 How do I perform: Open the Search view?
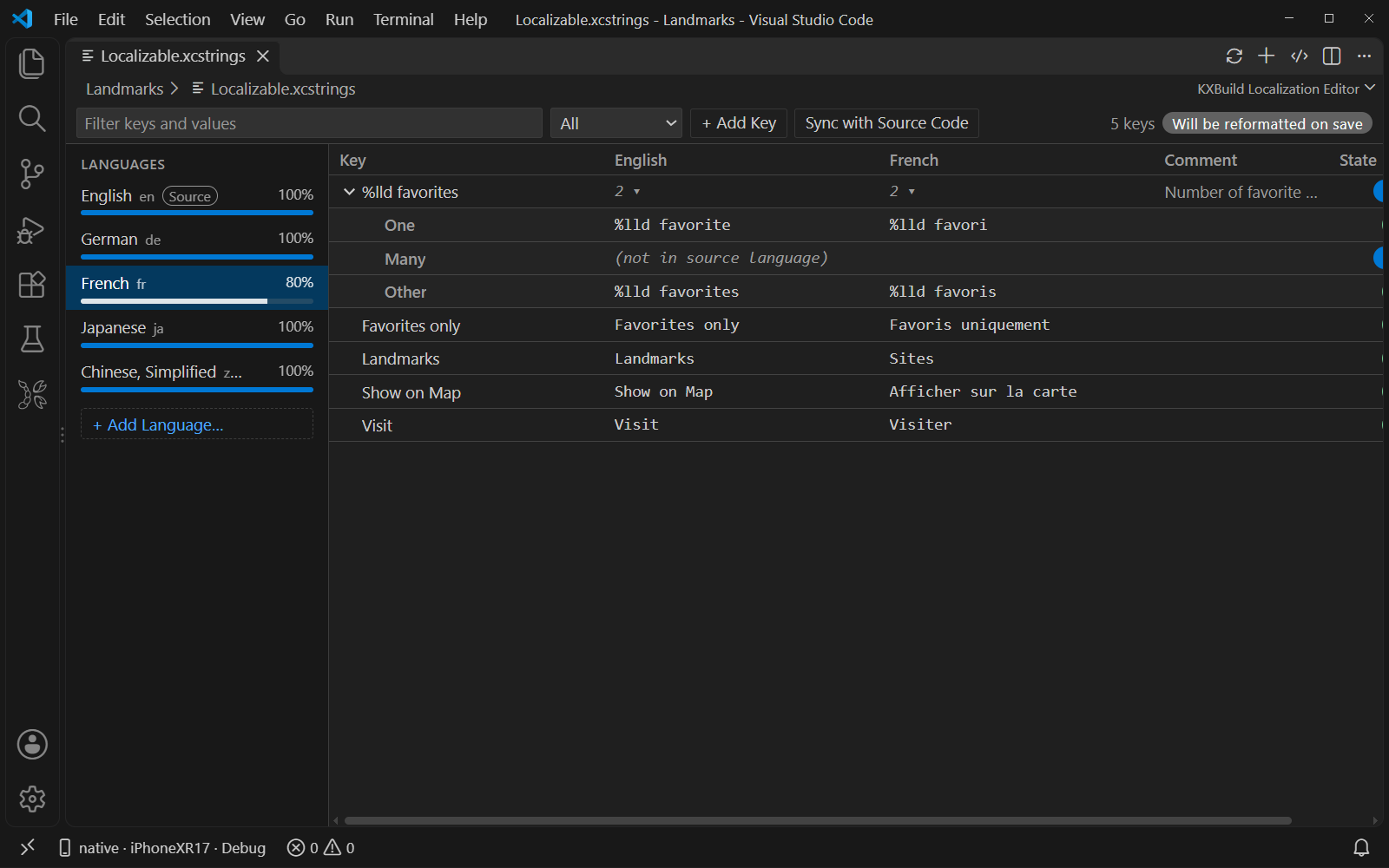32,119
